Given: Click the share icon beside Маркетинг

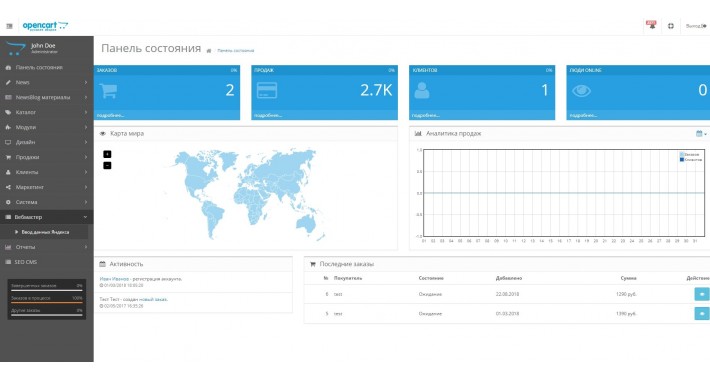Looking at the screenshot, I should coord(8,187).
